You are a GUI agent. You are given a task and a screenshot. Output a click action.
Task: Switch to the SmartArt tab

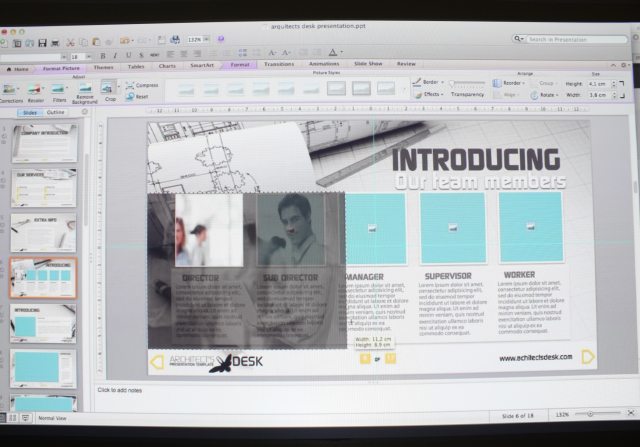pos(202,65)
